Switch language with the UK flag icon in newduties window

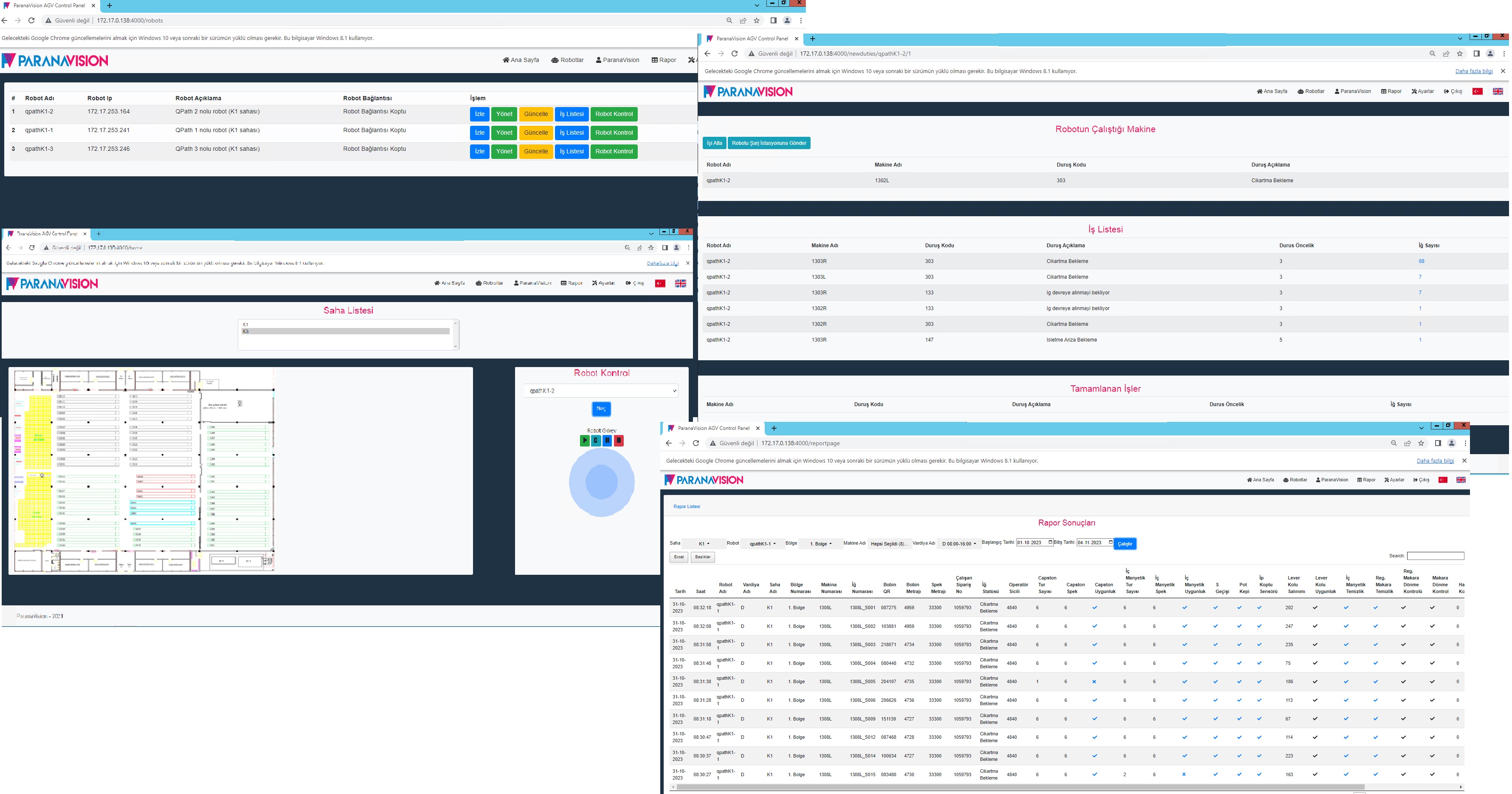click(1497, 92)
